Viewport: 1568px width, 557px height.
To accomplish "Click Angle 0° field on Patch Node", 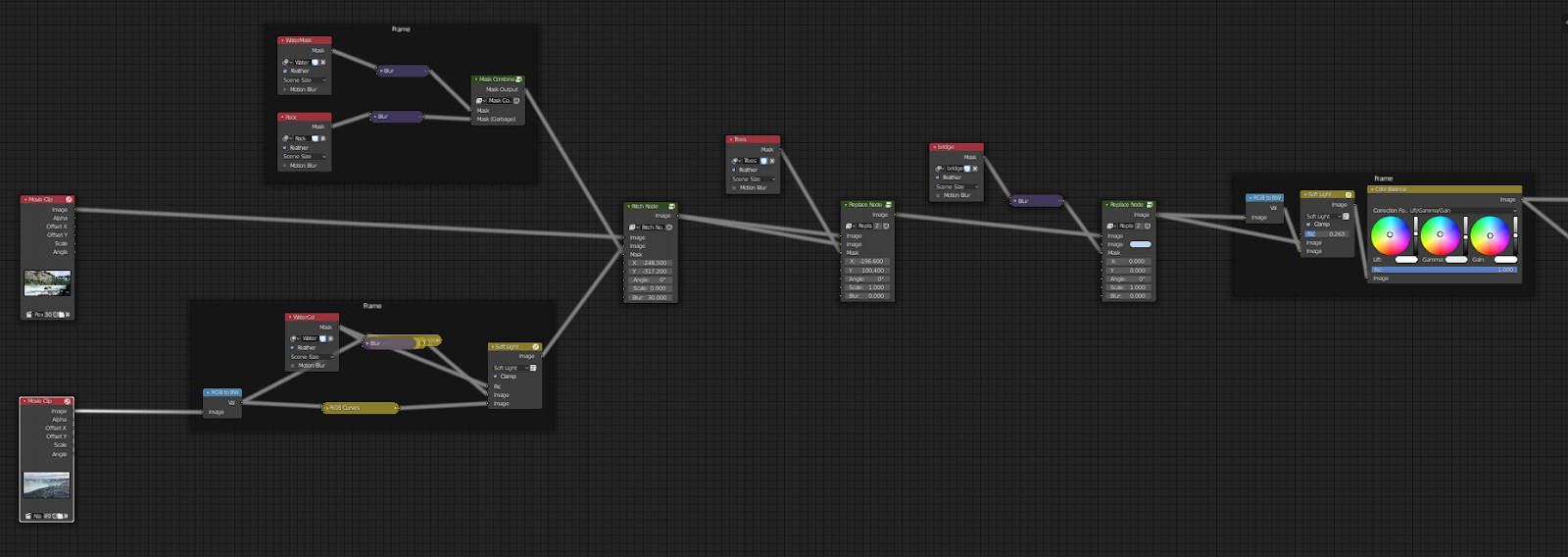I will [651, 279].
